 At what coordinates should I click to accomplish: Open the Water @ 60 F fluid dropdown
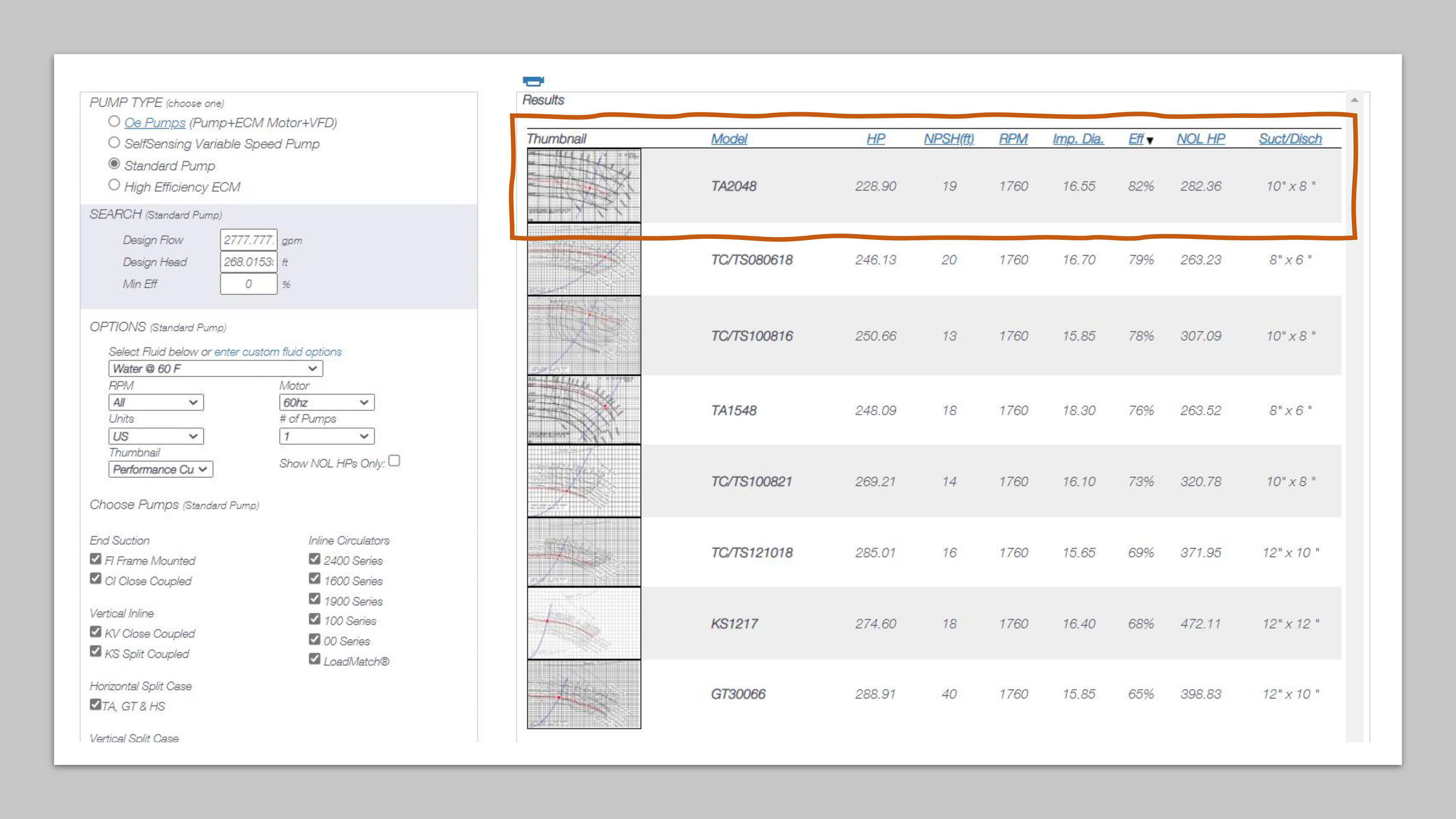coord(215,369)
